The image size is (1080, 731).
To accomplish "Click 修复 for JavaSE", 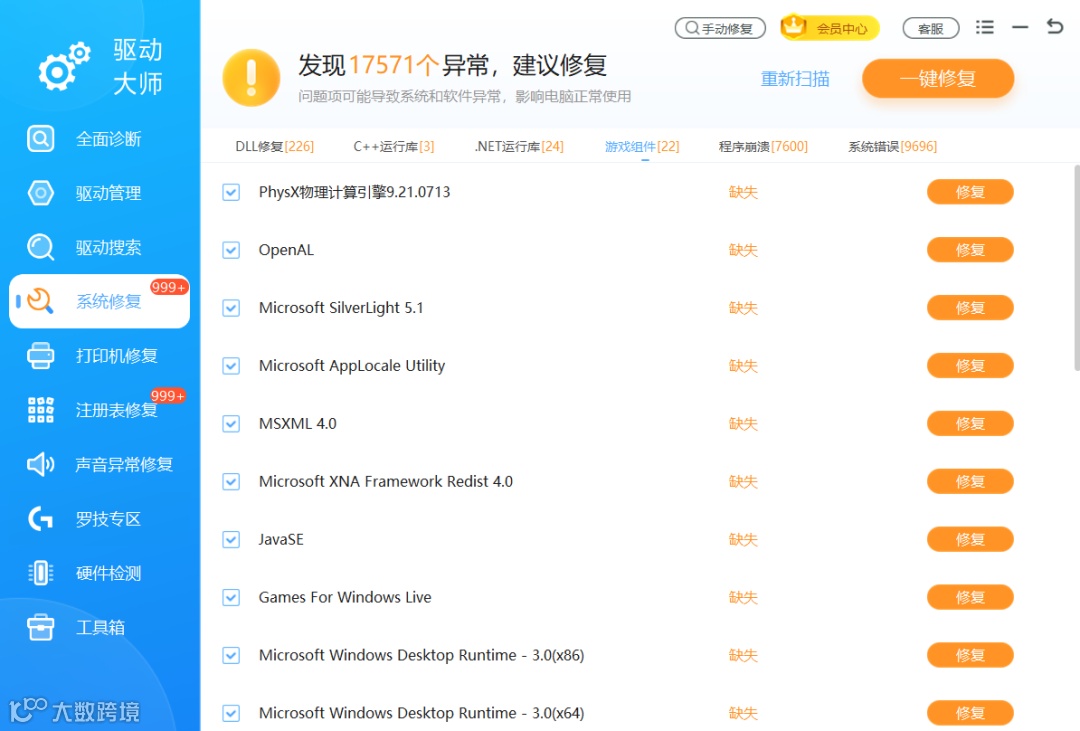I will tap(970, 539).
